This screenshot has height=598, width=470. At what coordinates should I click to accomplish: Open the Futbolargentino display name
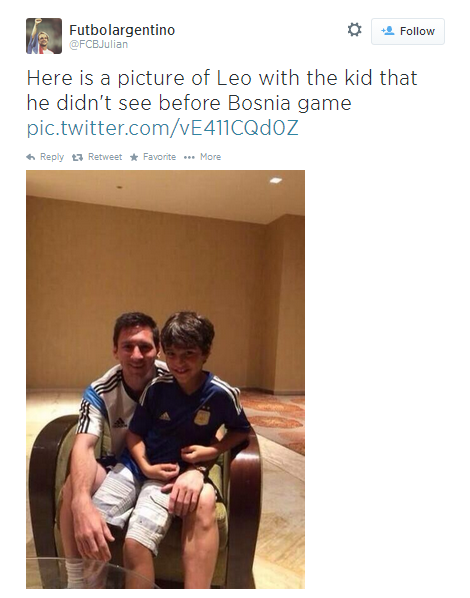pyautogui.click(x=122, y=30)
